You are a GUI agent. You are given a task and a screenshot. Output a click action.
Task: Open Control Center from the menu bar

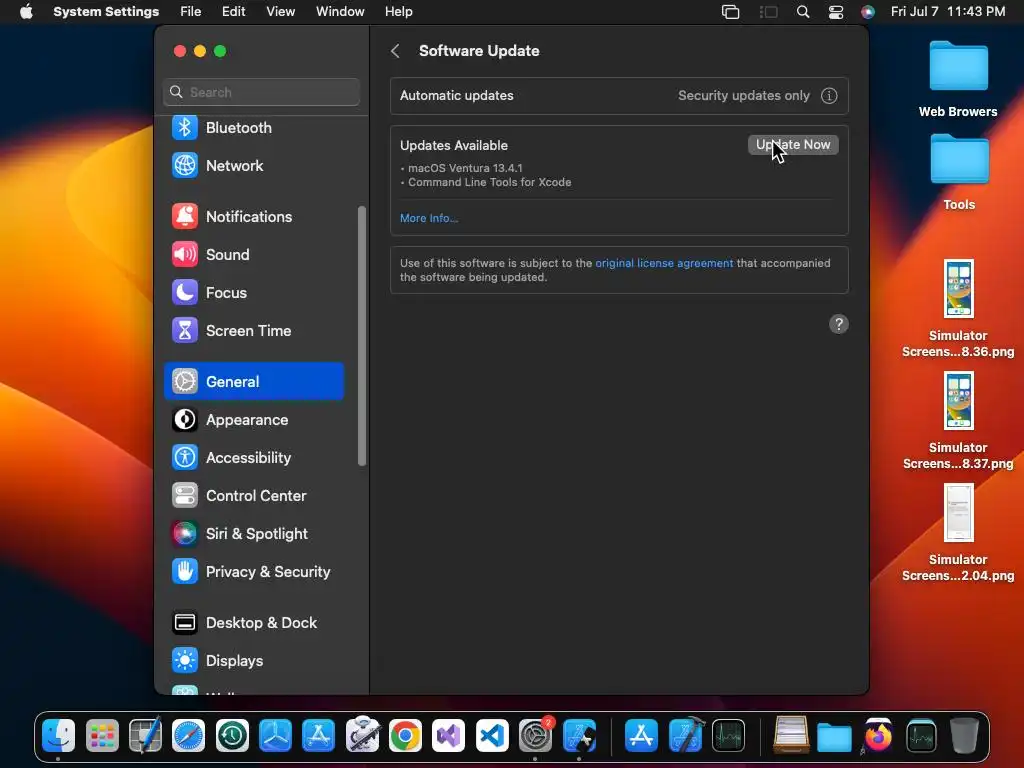pos(836,12)
